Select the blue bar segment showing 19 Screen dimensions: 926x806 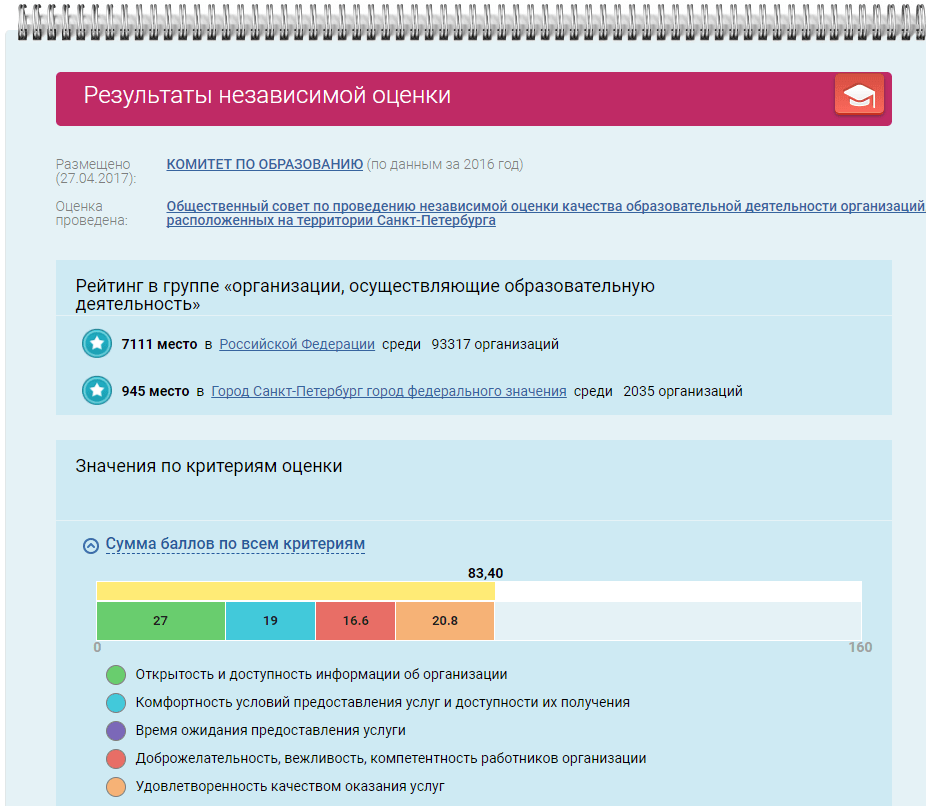point(270,620)
